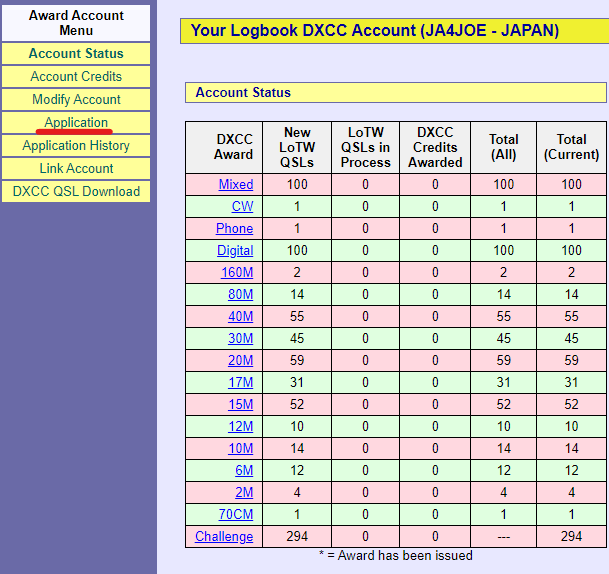Open the 20M band link
609x574 pixels.
pyautogui.click(x=240, y=360)
